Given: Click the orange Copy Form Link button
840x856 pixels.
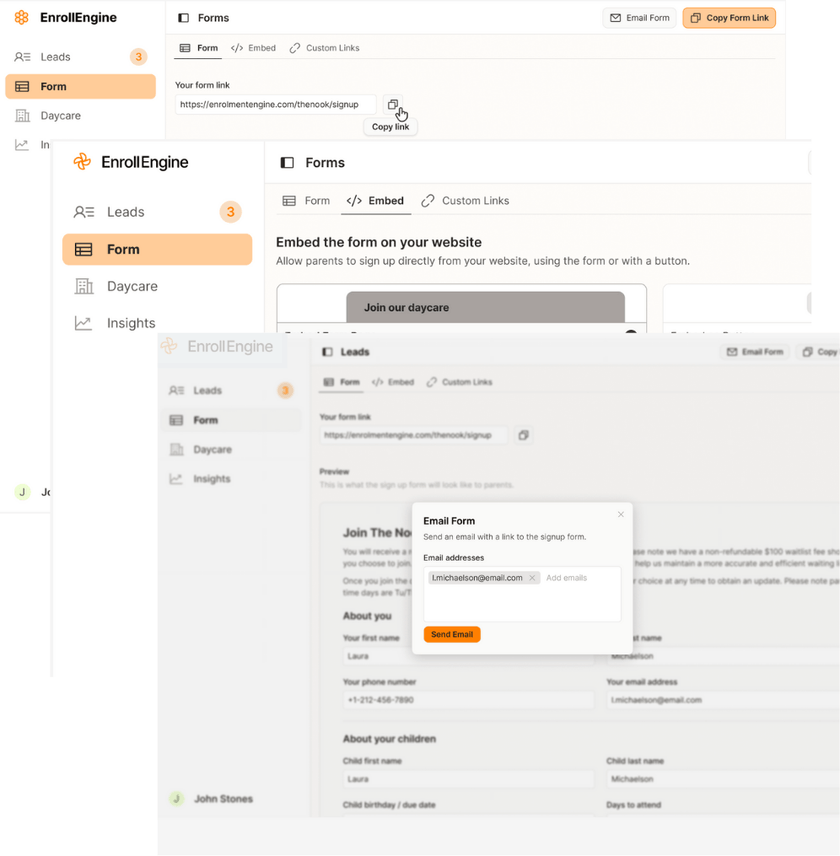Looking at the screenshot, I should pos(729,18).
